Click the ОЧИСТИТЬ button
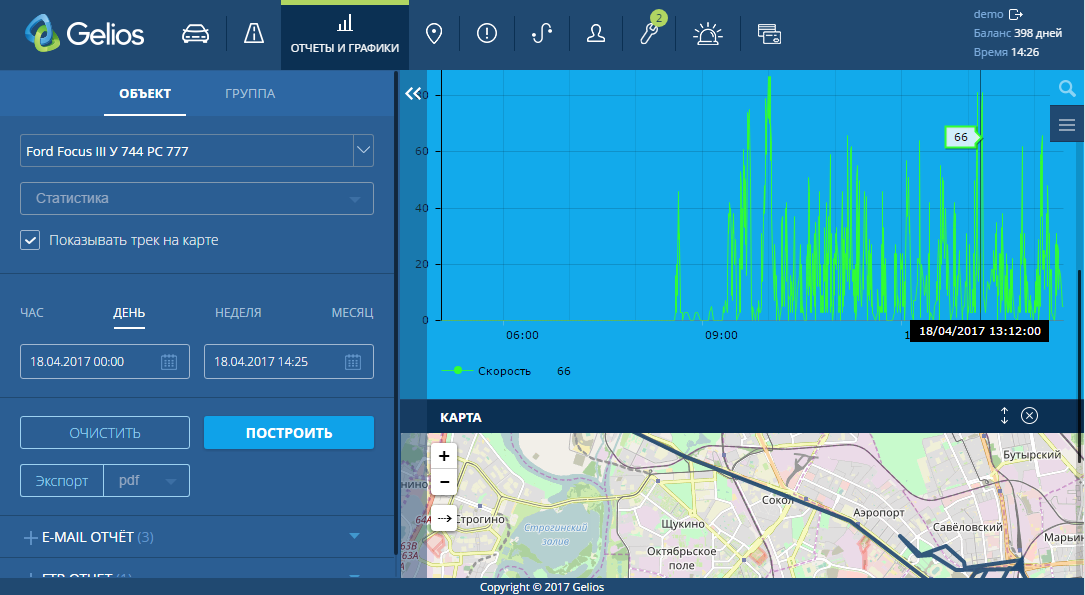 105,433
